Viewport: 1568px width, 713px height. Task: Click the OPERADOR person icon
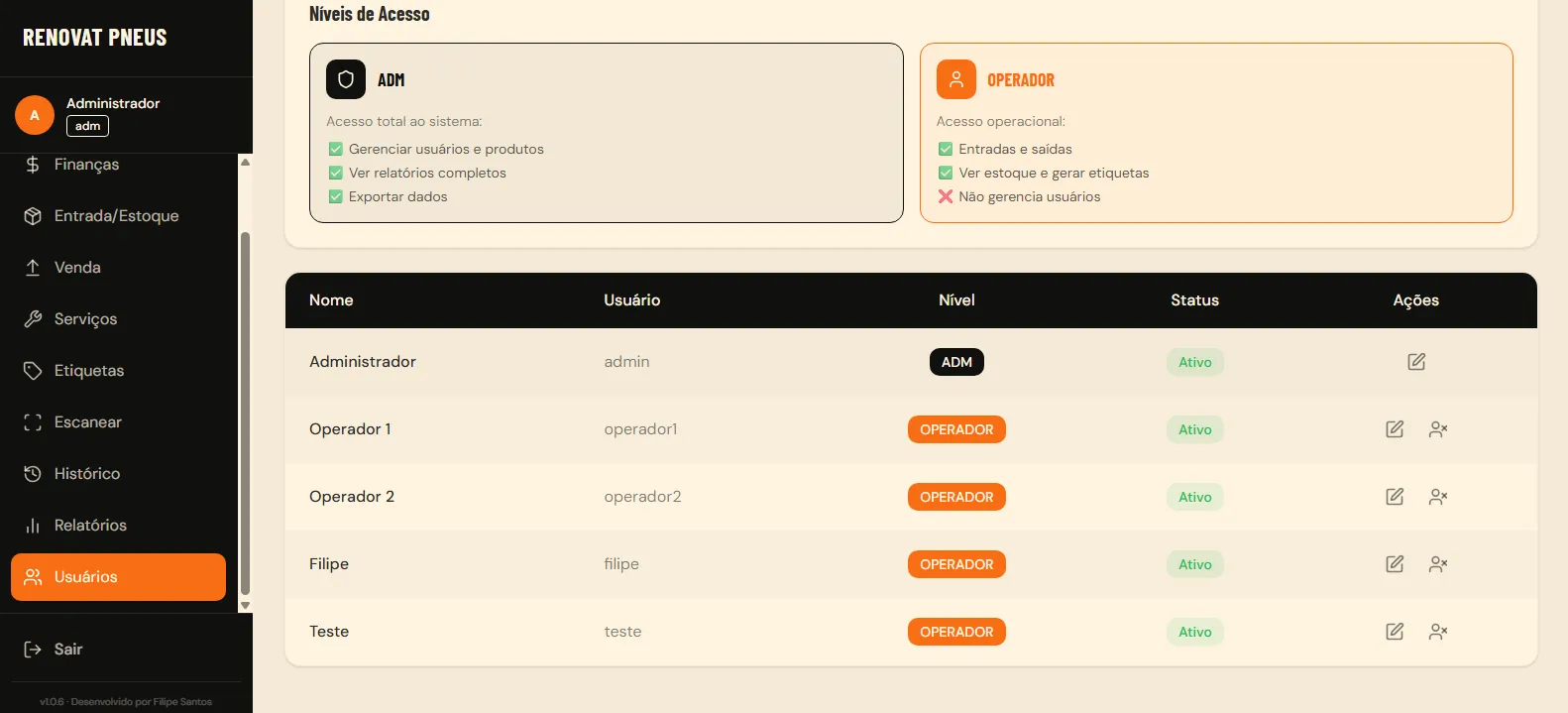pos(956,79)
